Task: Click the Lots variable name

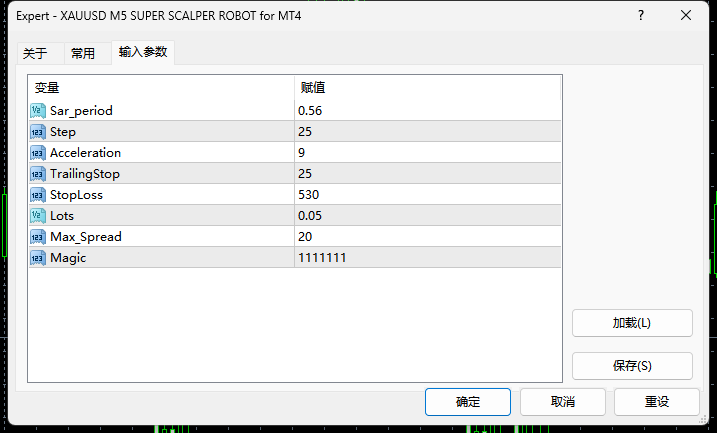Action: click(x=62, y=216)
